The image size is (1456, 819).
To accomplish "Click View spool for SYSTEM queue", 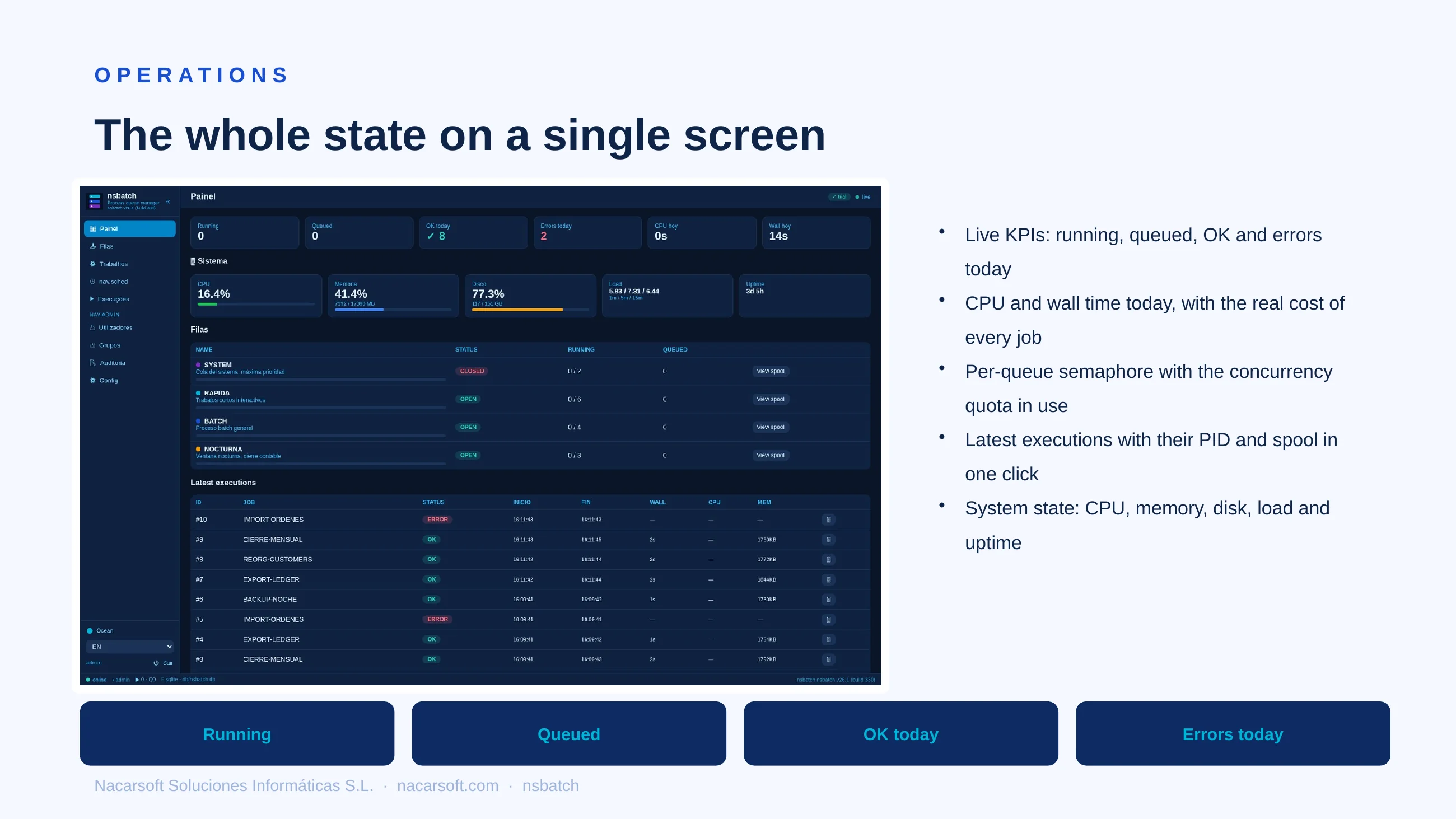I will point(771,371).
